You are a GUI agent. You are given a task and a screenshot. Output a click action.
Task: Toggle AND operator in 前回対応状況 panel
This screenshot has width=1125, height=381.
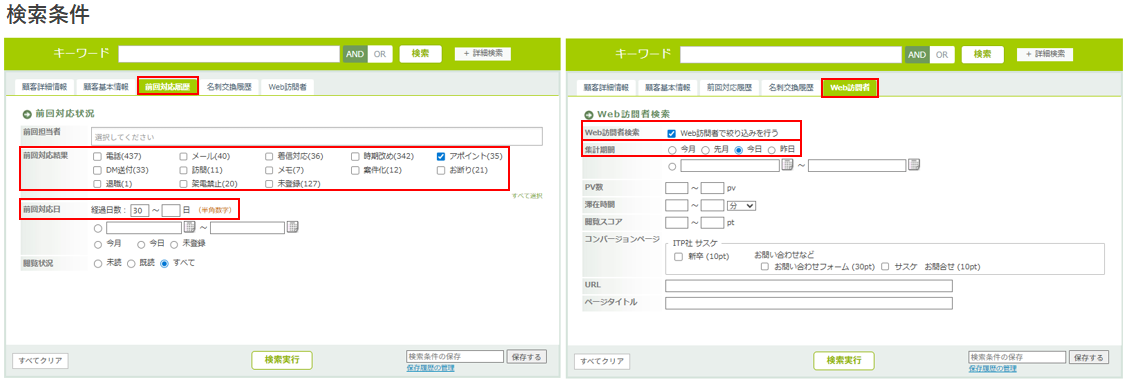point(355,54)
